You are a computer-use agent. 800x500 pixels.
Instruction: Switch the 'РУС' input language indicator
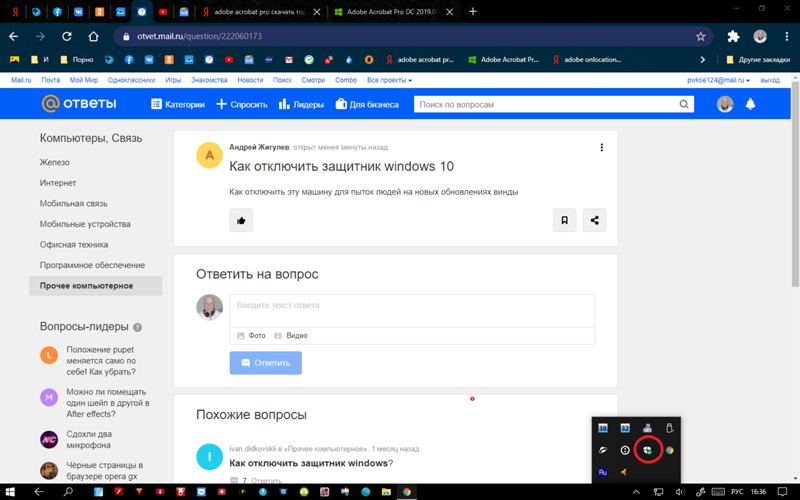pos(737,492)
